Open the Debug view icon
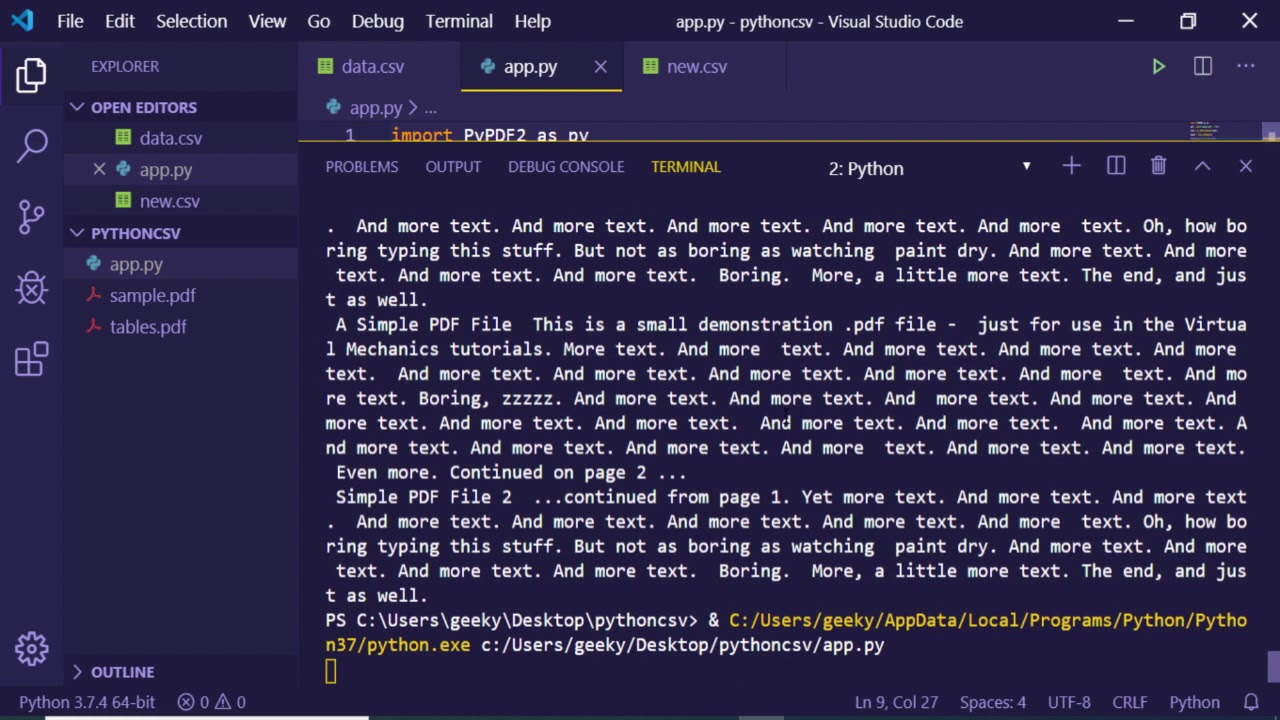The image size is (1280, 720). click(x=32, y=289)
